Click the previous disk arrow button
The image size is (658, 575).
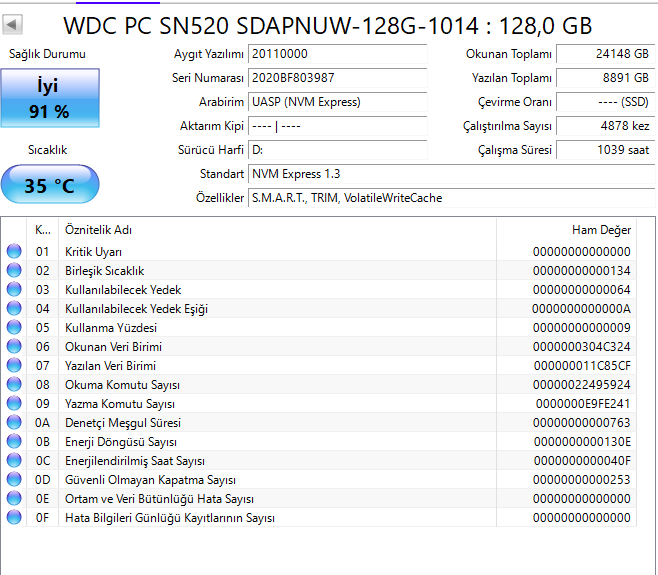(x=12, y=24)
